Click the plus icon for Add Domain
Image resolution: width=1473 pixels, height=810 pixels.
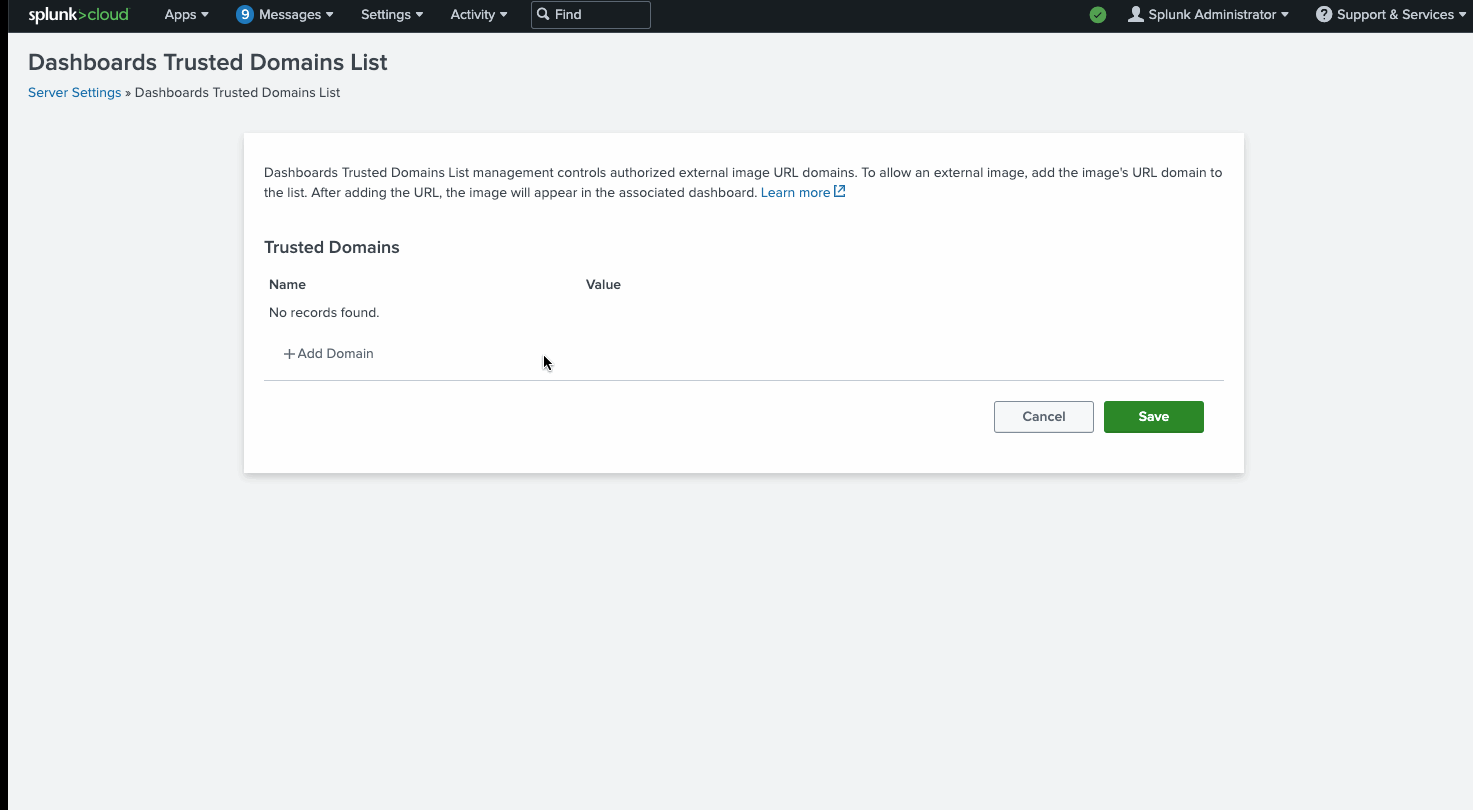coord(289,354)
